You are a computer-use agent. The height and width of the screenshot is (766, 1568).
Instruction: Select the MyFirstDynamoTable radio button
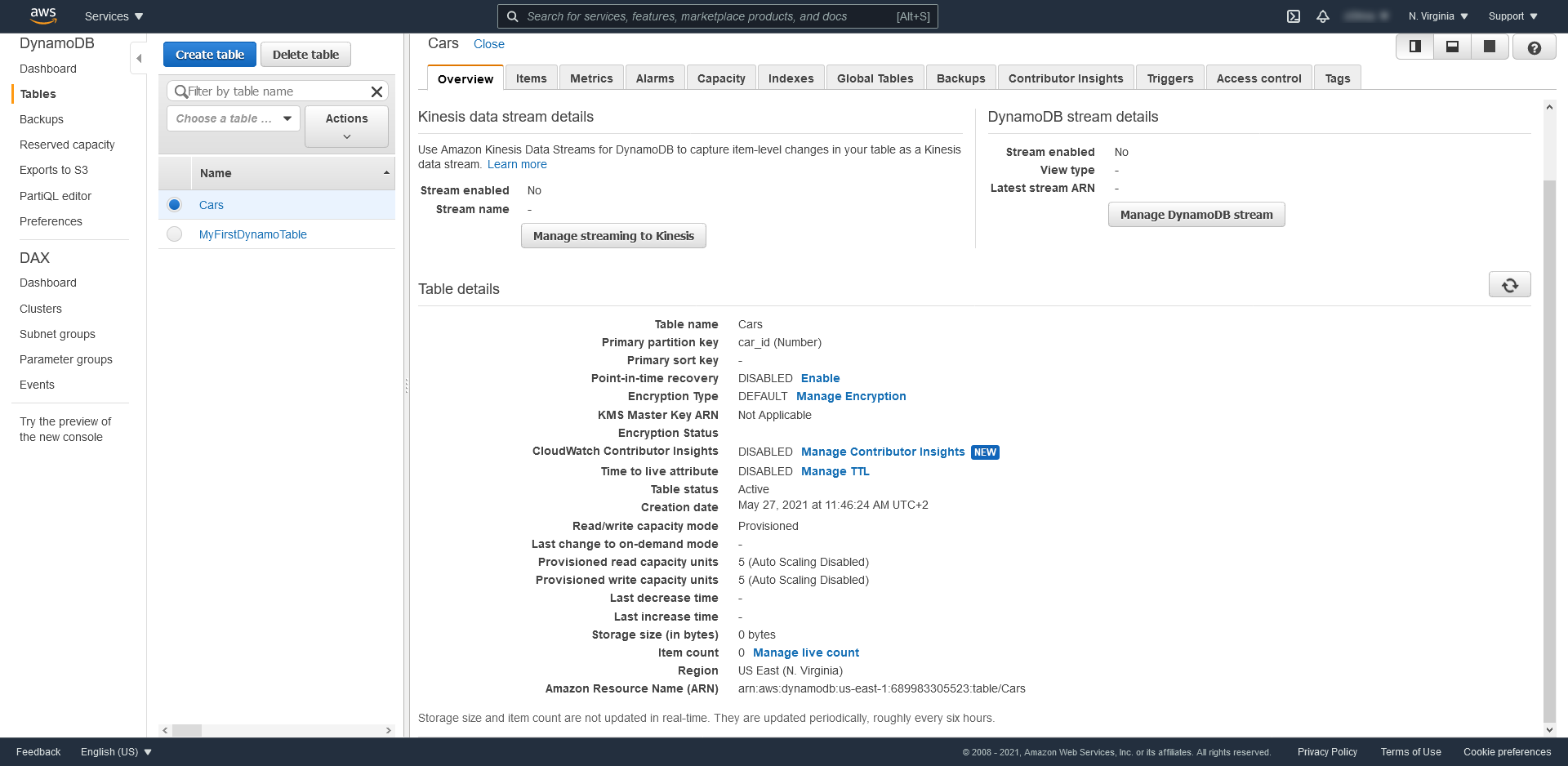point(174,234)
